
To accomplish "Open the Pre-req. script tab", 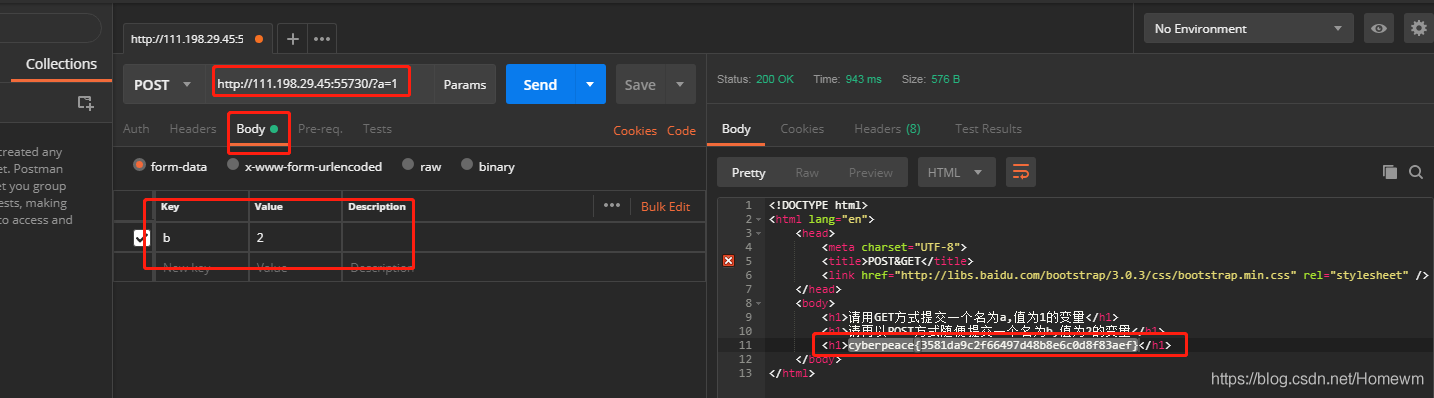I will pos(320,129).
